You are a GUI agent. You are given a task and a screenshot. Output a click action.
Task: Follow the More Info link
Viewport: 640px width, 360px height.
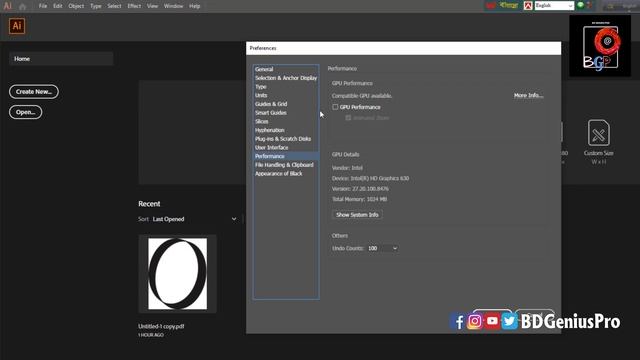coord(529,96)
